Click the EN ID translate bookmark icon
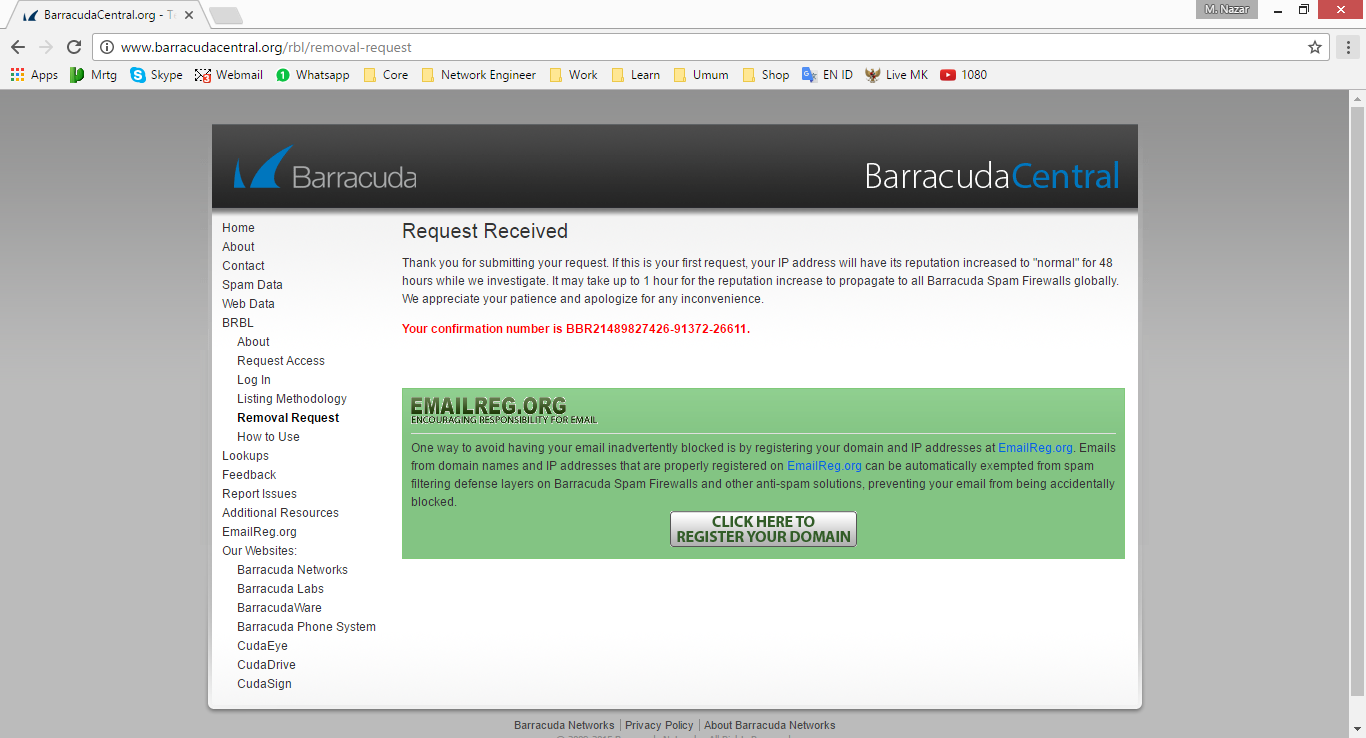This screenshot has width=1366, height=738. pyautogui.click(x=808, y=74)
